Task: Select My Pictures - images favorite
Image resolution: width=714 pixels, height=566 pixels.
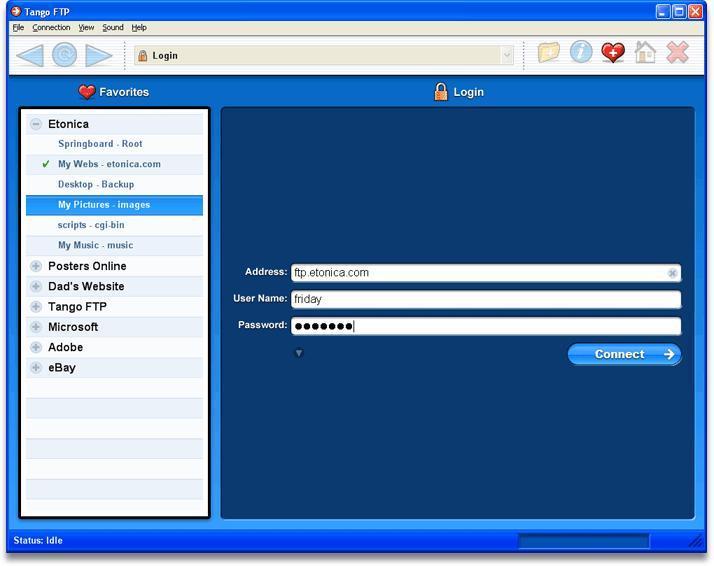Action: pos(114,205)
